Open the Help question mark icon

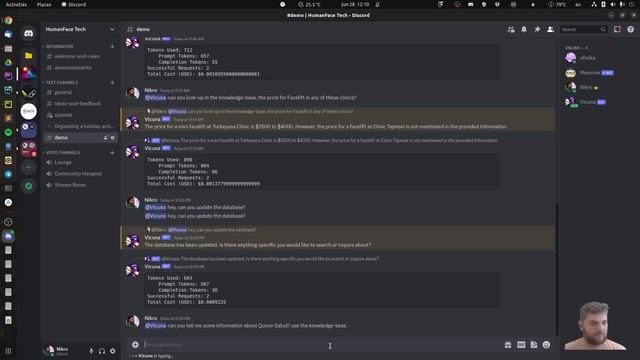(631, 29)
